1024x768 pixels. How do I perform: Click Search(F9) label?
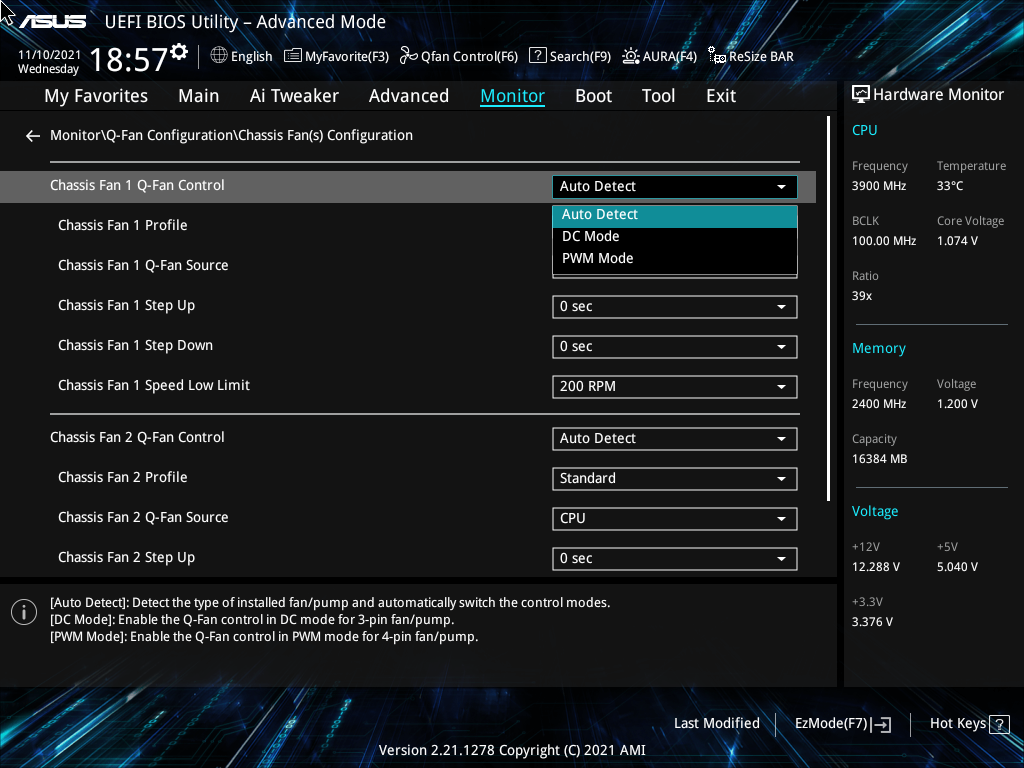pyautogui.click(x=580, y=57)
